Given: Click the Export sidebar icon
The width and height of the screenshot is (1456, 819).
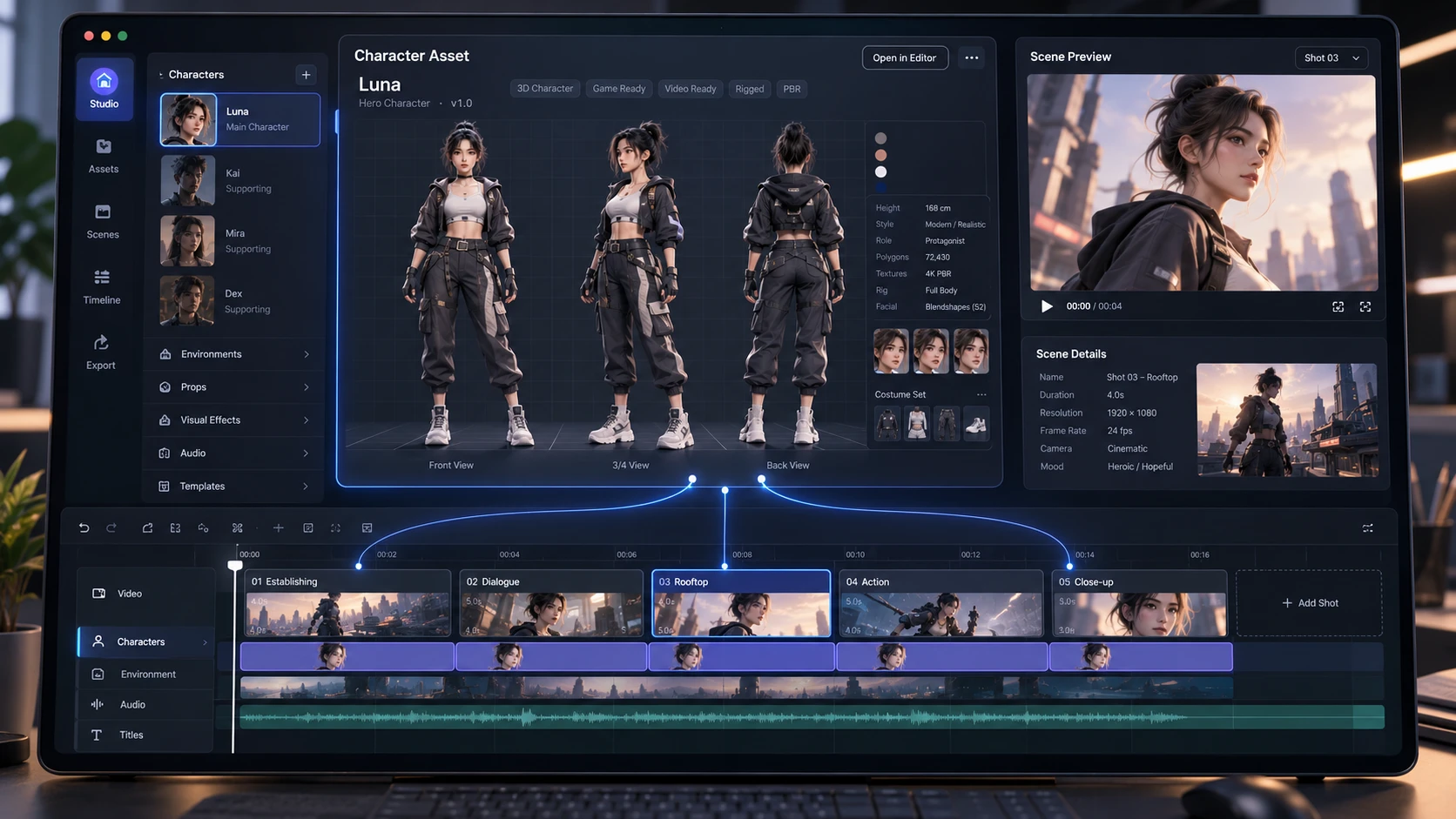Looking at the screenshot, I should pyautogui.click(x=101, y=352).
